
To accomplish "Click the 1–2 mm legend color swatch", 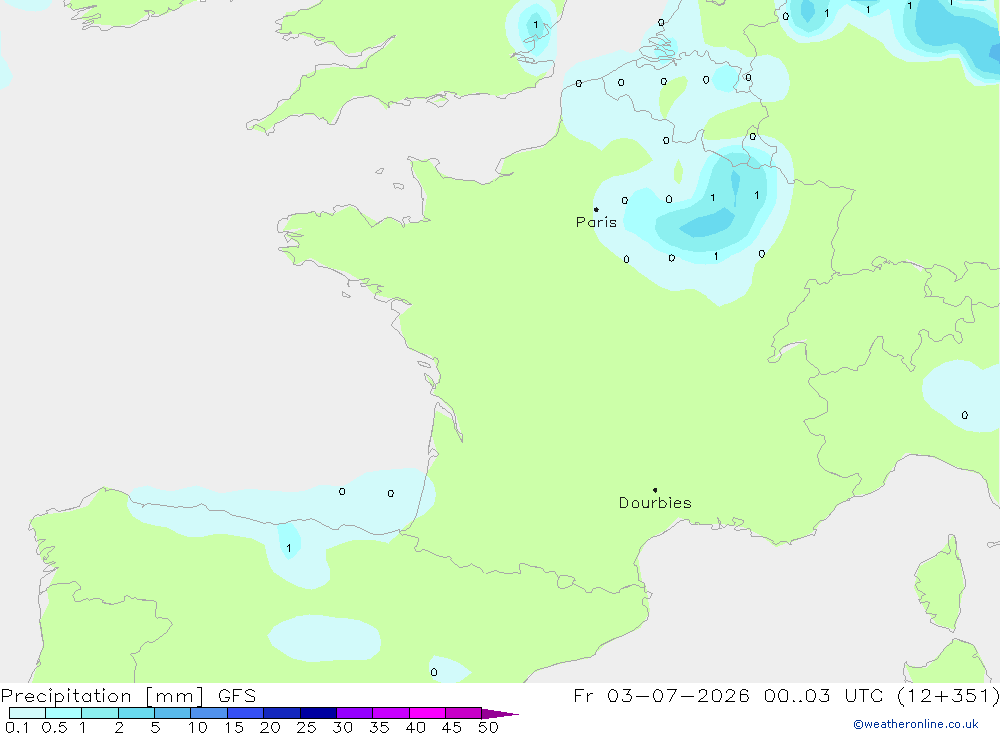I will coord(99,713).
